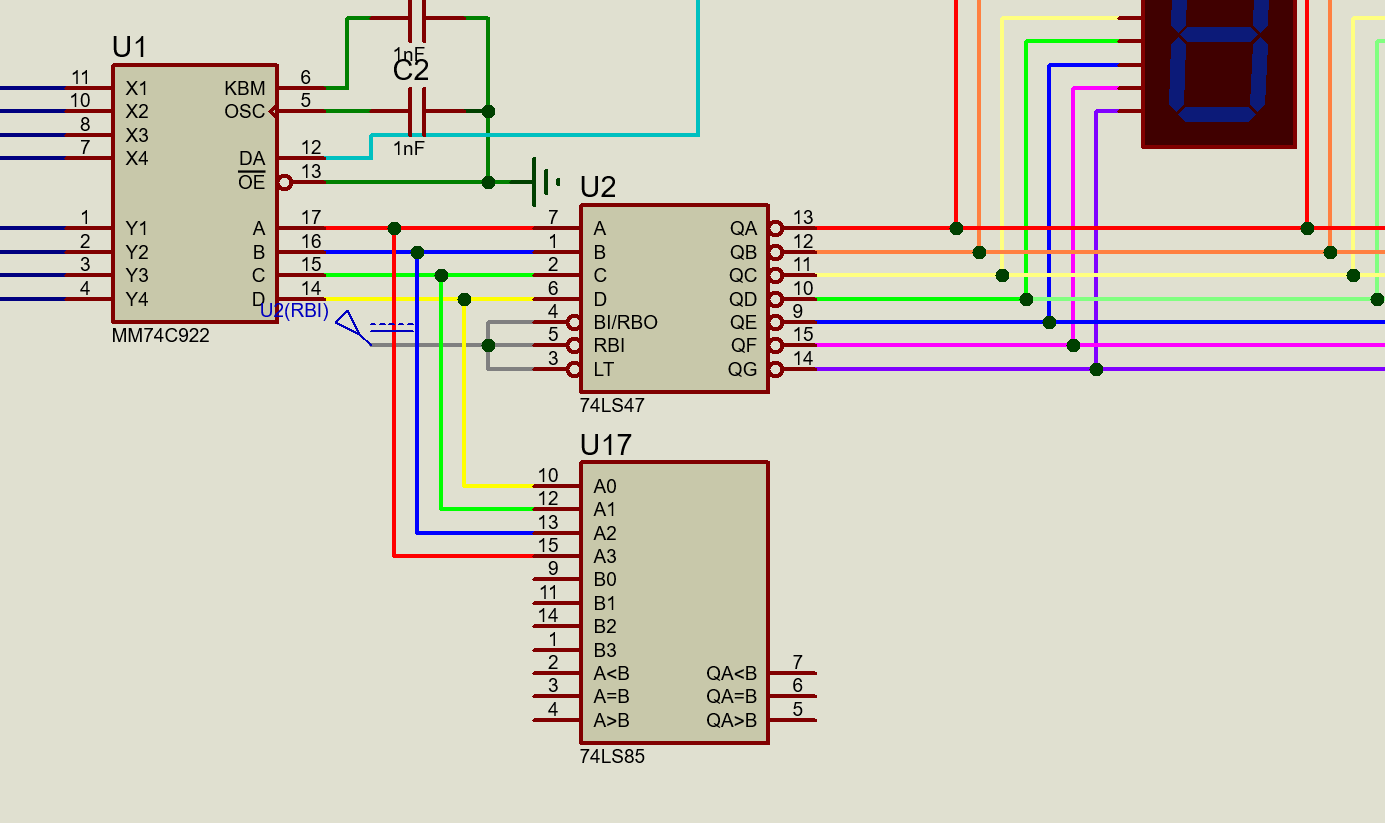Screen dimensions: 1385x823
Task: Click the inverted OE pin bubble on U1
Action: 285,182
